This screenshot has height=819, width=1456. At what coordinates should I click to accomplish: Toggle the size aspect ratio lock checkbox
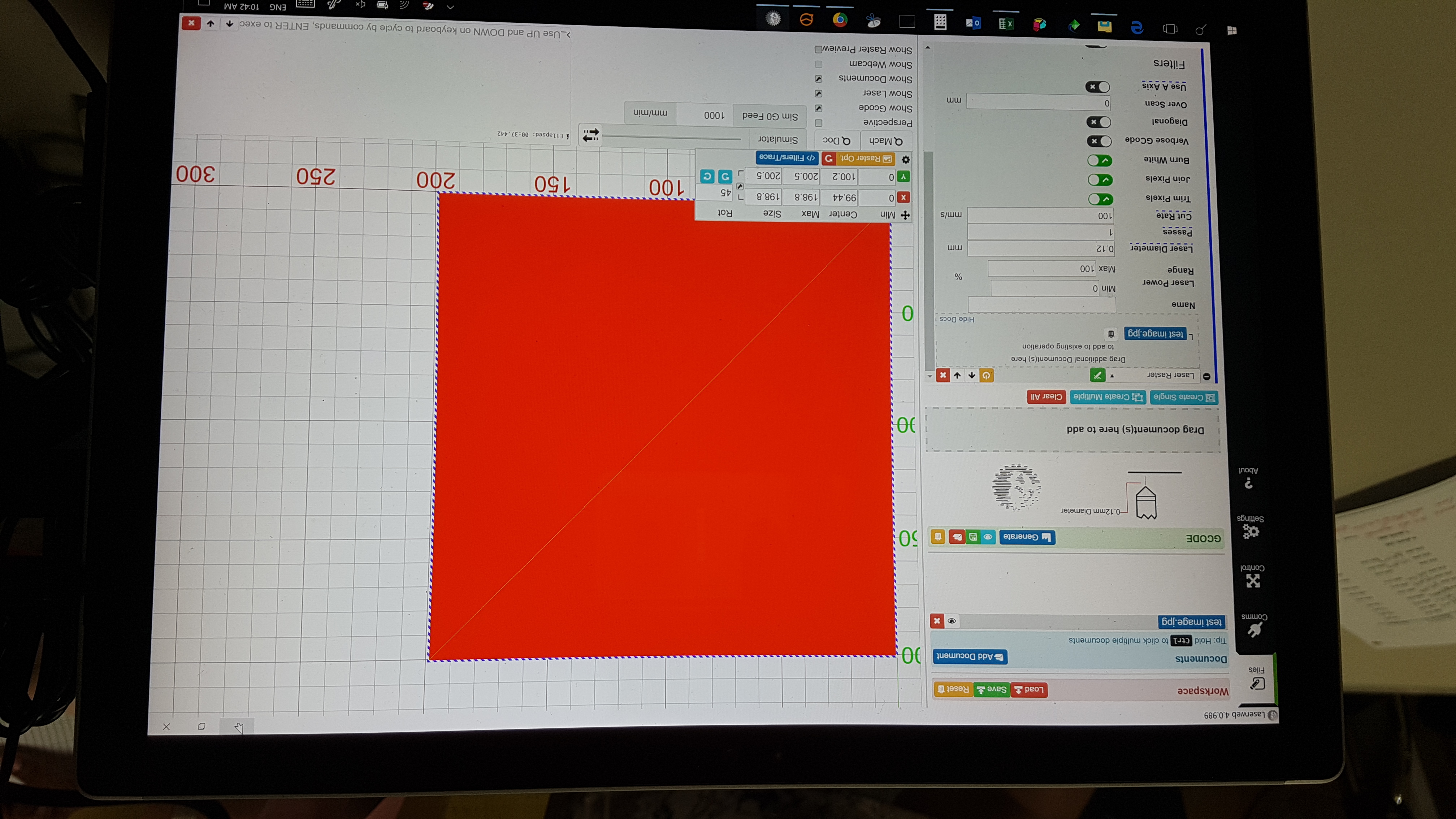pos(740,186)
